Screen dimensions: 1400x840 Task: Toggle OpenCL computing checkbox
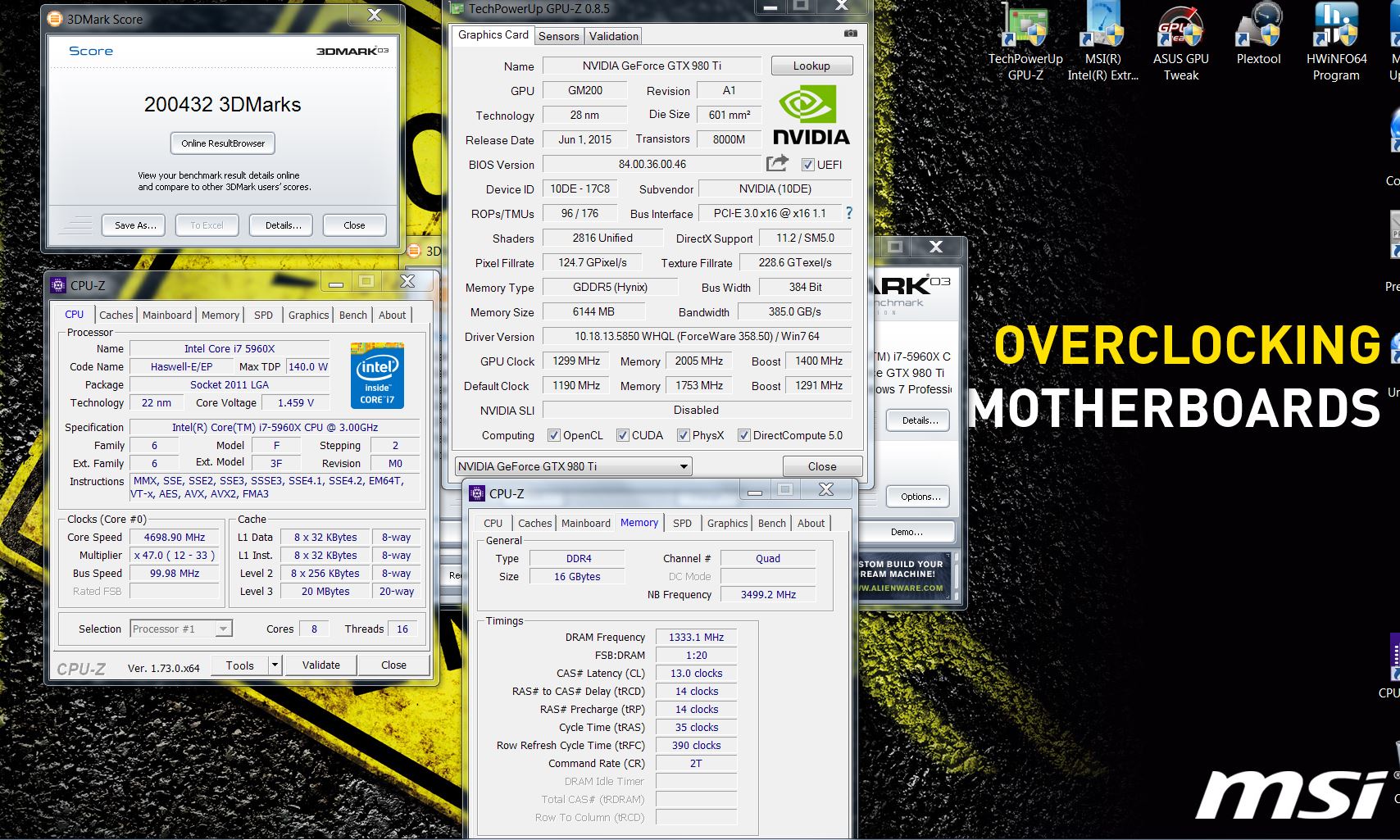pyautogui.click(x=553, y=435)
